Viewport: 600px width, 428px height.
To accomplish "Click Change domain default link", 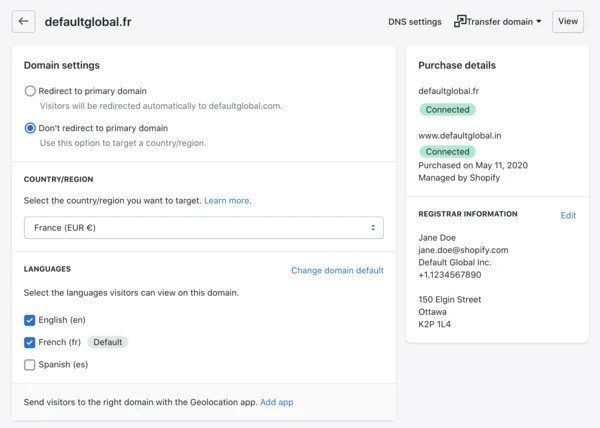I will (x=337, y=270).
